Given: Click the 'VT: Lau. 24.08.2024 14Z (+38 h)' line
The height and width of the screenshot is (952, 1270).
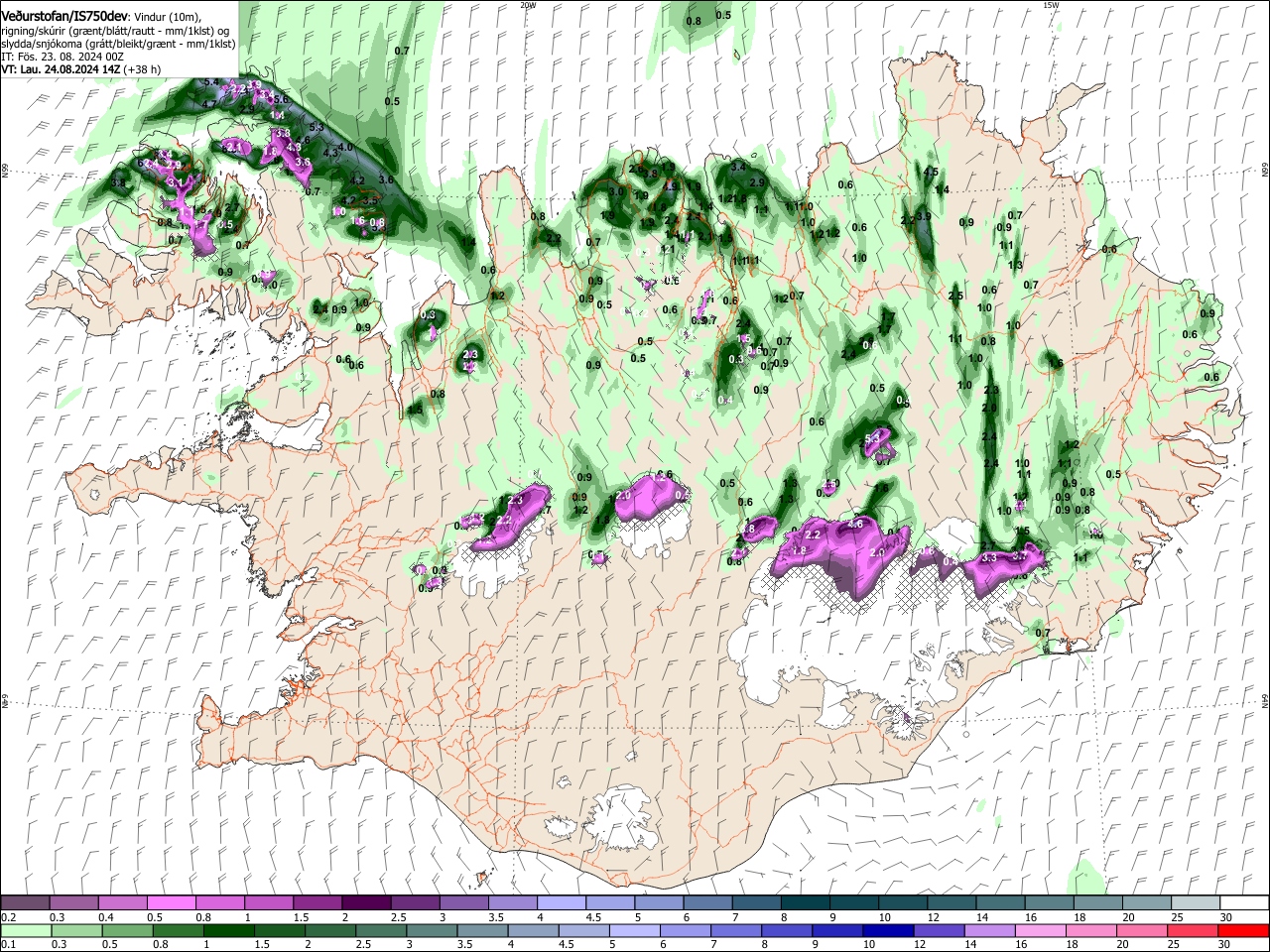Looking at the screenshot, I should pos(81,69).
